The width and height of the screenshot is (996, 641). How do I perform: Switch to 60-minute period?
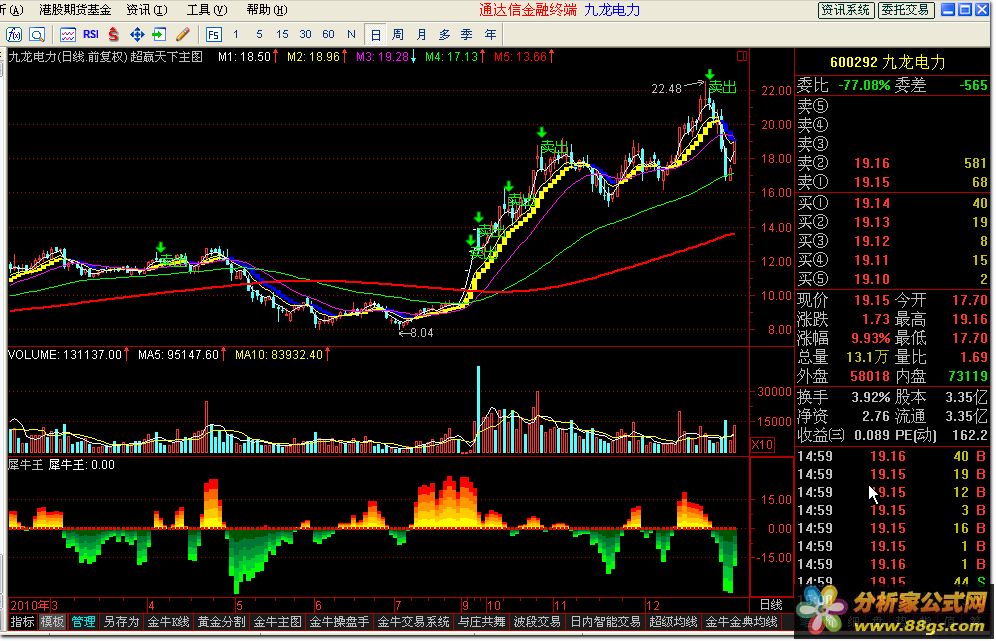point(328,34)
